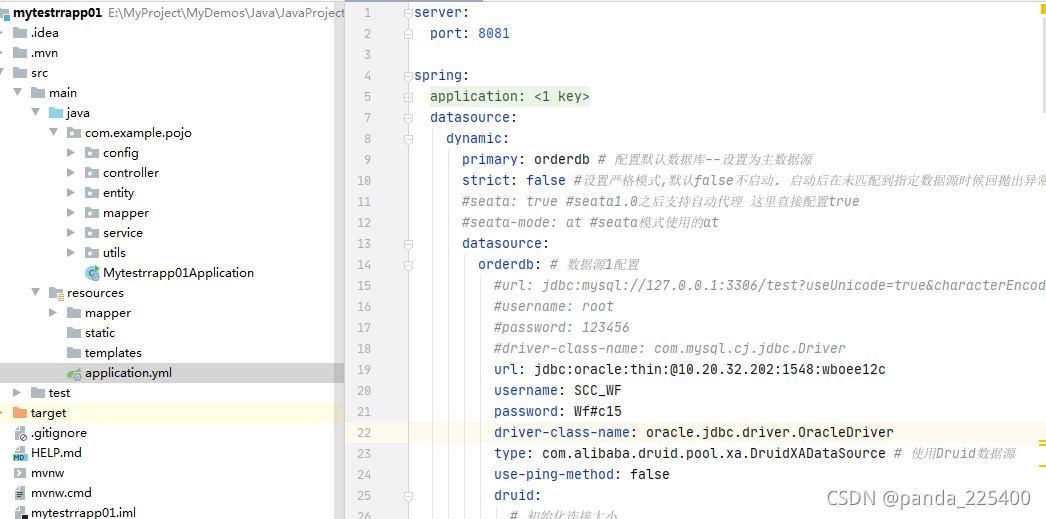This screenshot has width=1046, height=519.
Task: Click the test folder icon
Action: pyautogui.click(x=37, y=393)
